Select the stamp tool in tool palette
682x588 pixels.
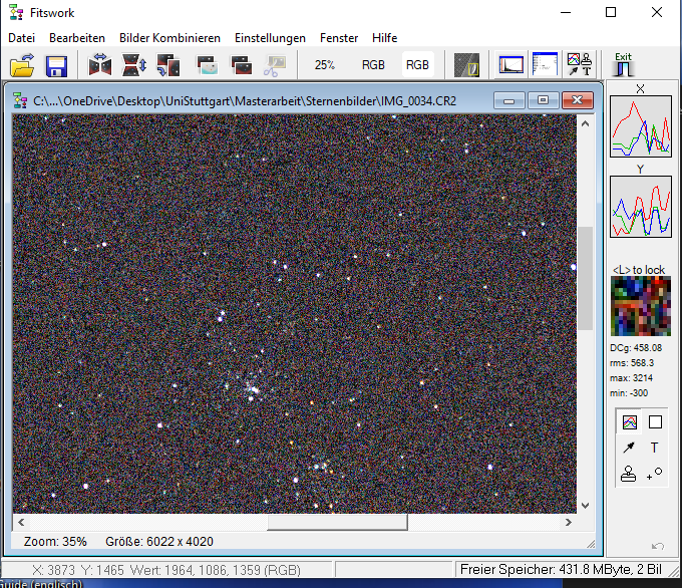[x=628, y=474]
